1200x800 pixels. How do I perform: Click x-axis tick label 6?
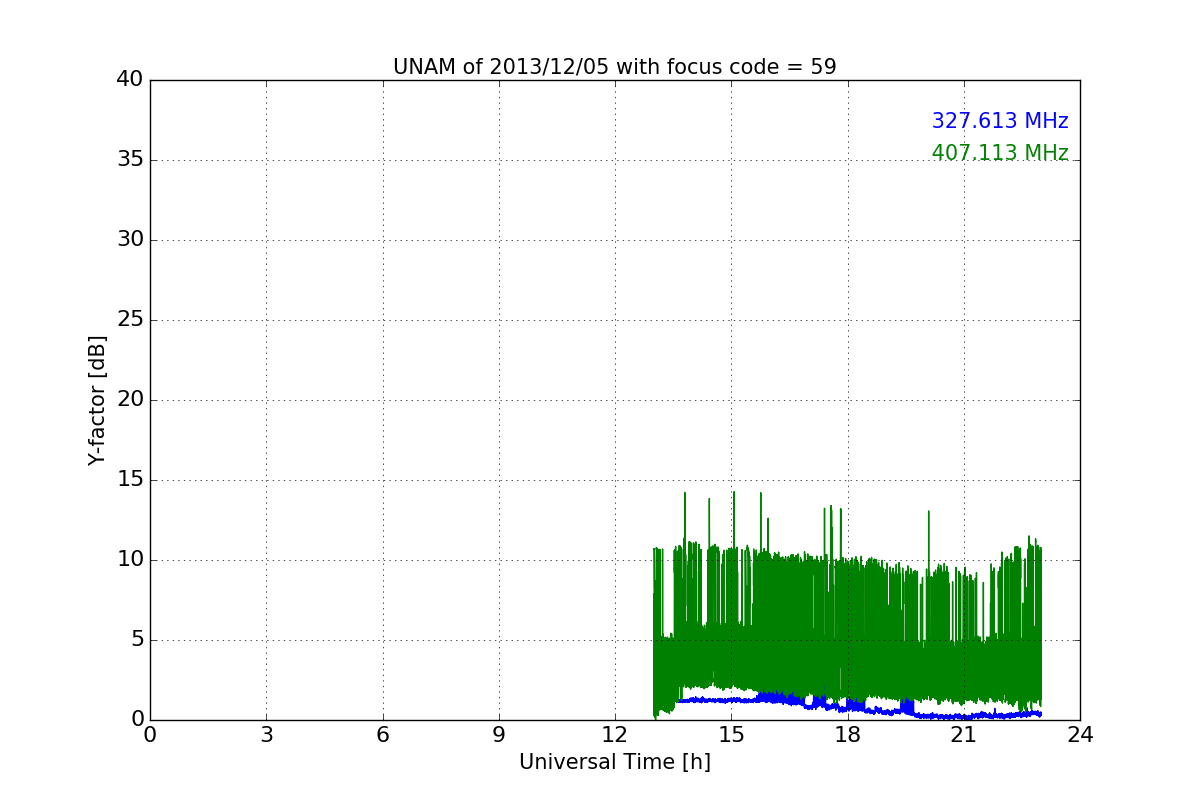tap(382, 735)
